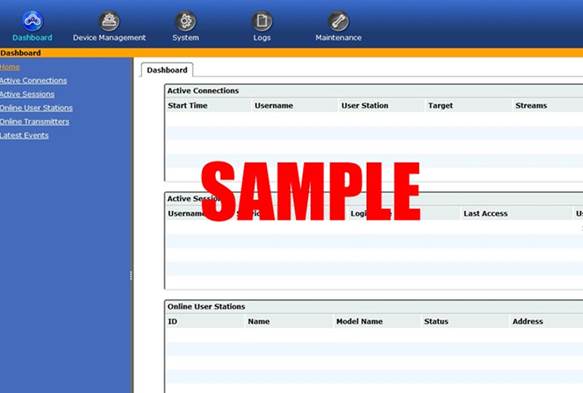Open Active Sessions sidebar link

coord(27,94)
